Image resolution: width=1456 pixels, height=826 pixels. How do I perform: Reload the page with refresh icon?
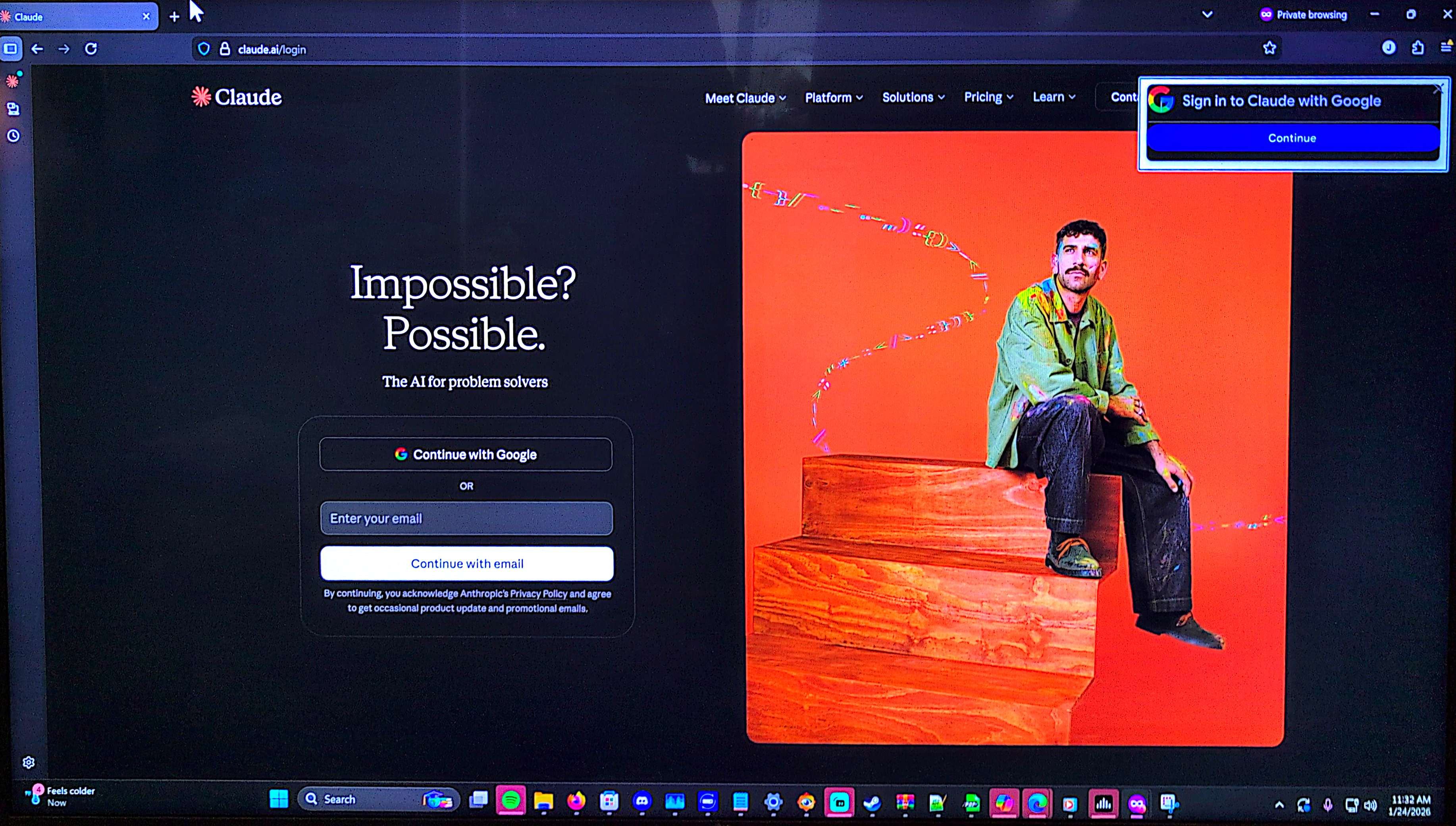point(91,49)
